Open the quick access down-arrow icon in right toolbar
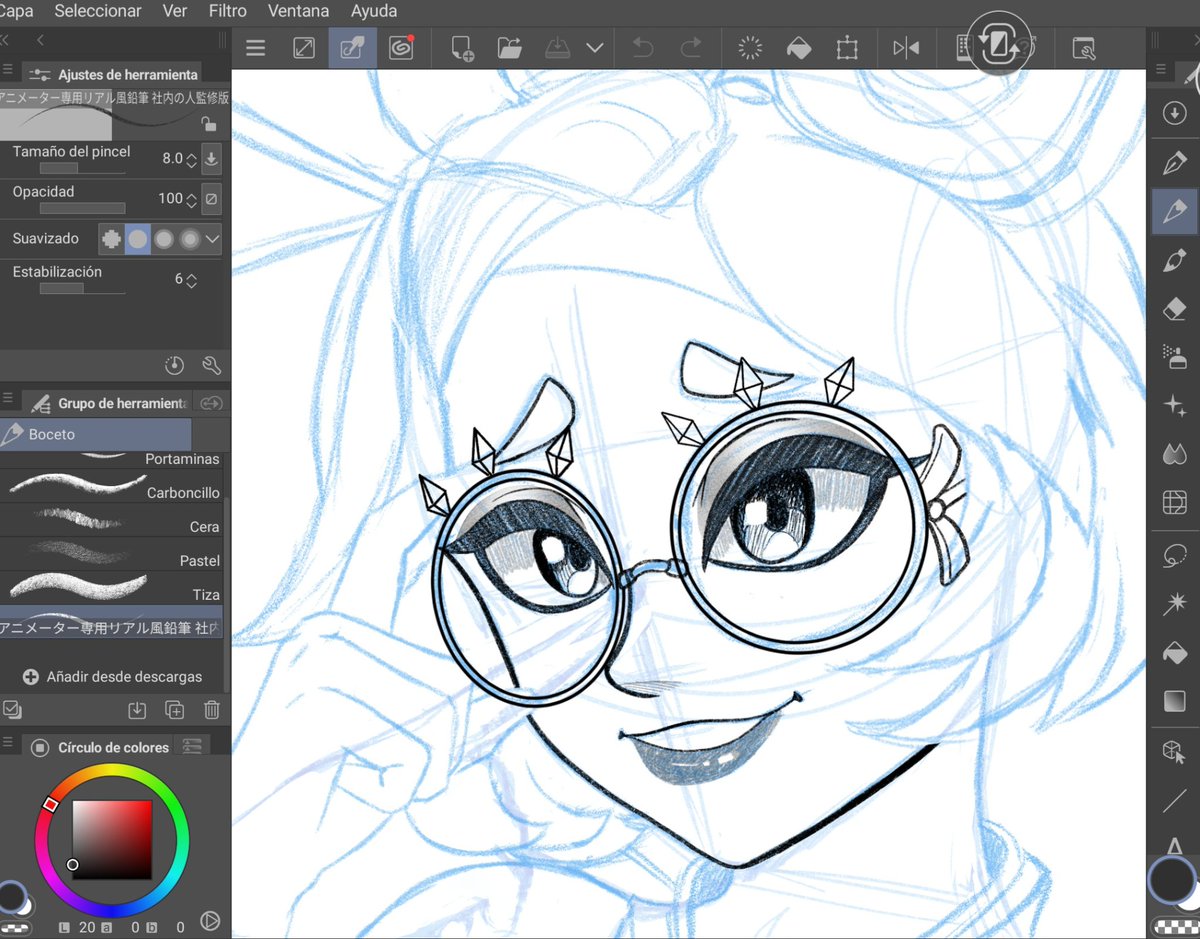This screenshot has width=1200, height=939. pyautogui.click(x=1175, y=114)
